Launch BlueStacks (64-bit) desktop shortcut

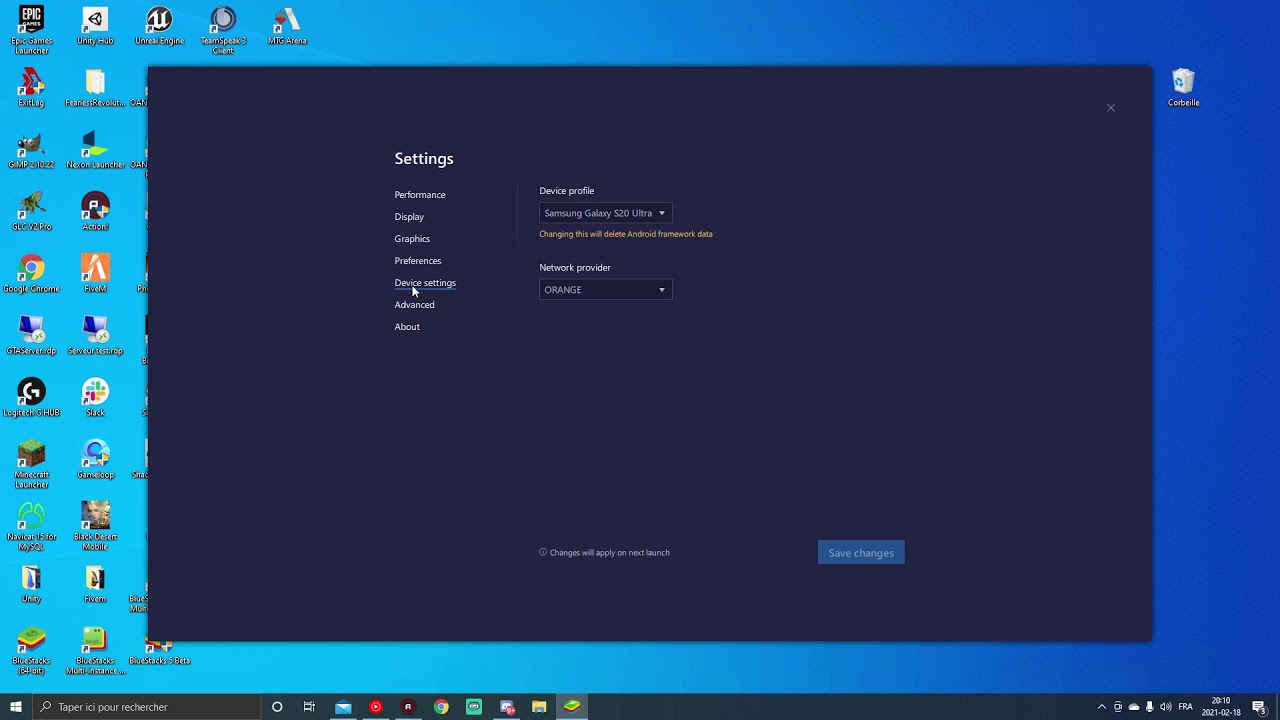point(31,651)
